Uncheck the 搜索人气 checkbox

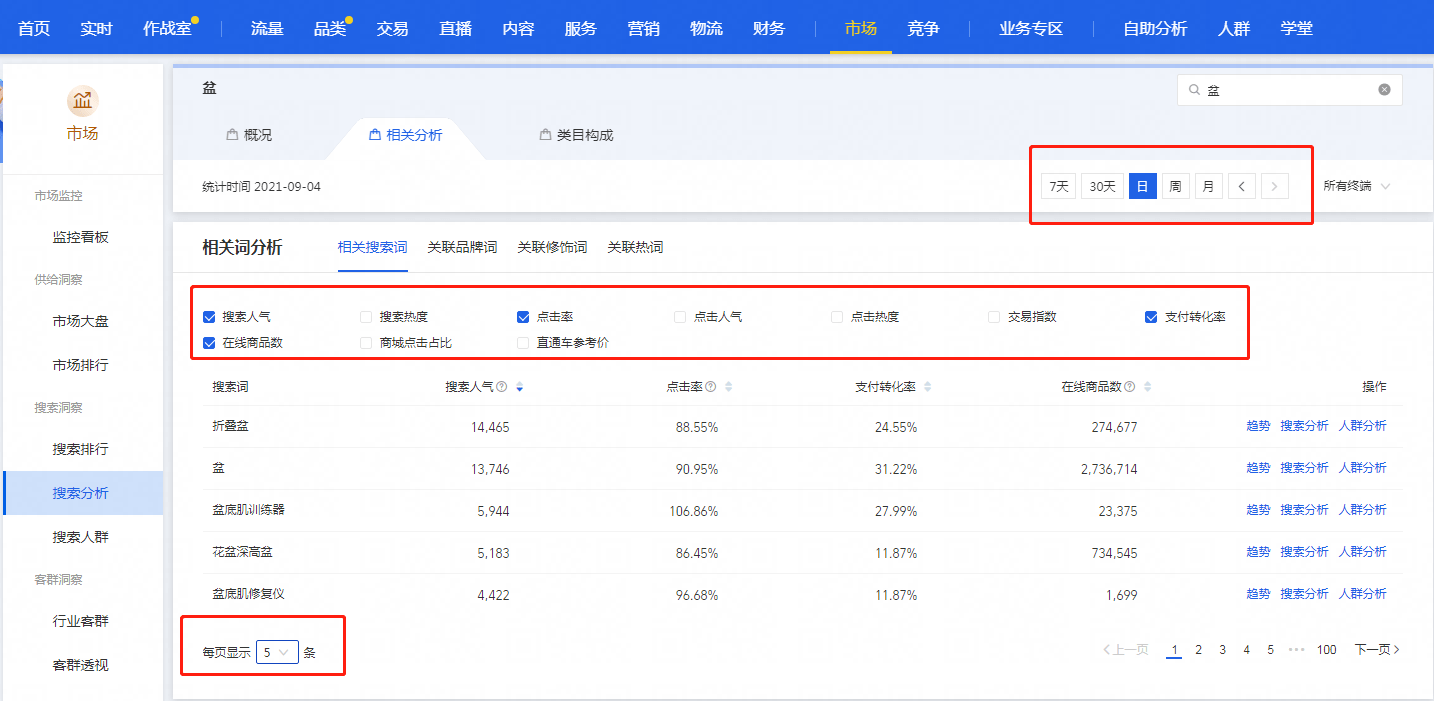209,317
